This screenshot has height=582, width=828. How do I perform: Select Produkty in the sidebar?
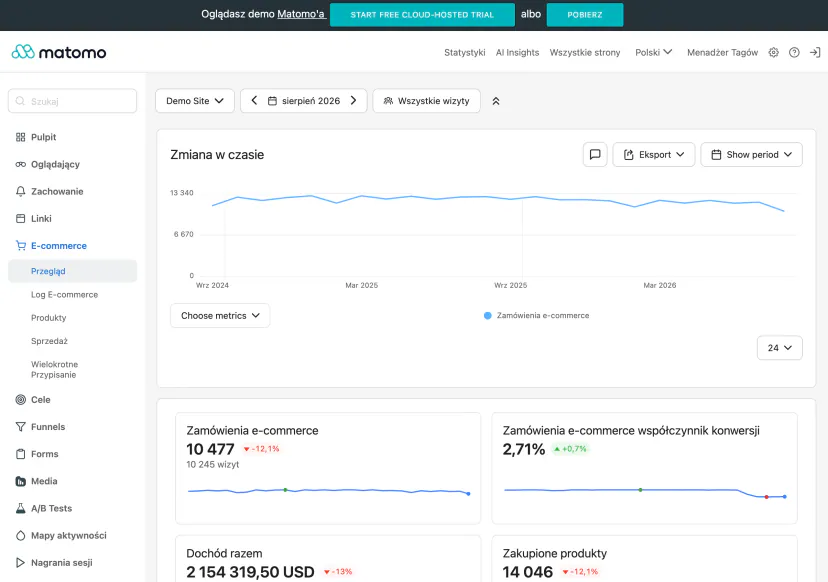(49, 318)
